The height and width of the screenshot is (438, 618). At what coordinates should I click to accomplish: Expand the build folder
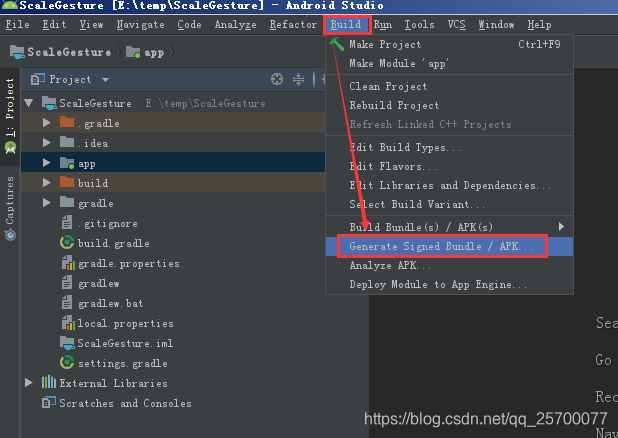(47, 183)
